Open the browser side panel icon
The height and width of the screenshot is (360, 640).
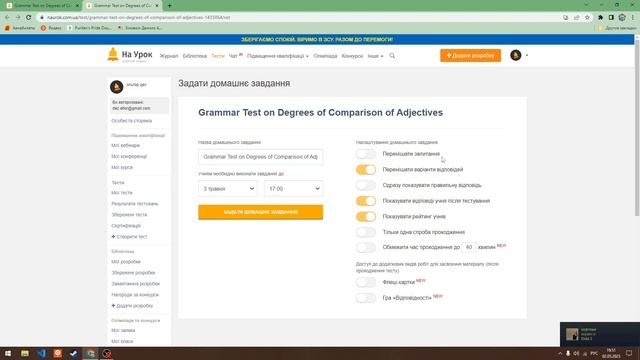pyautogui.click(x=611, y=18)
